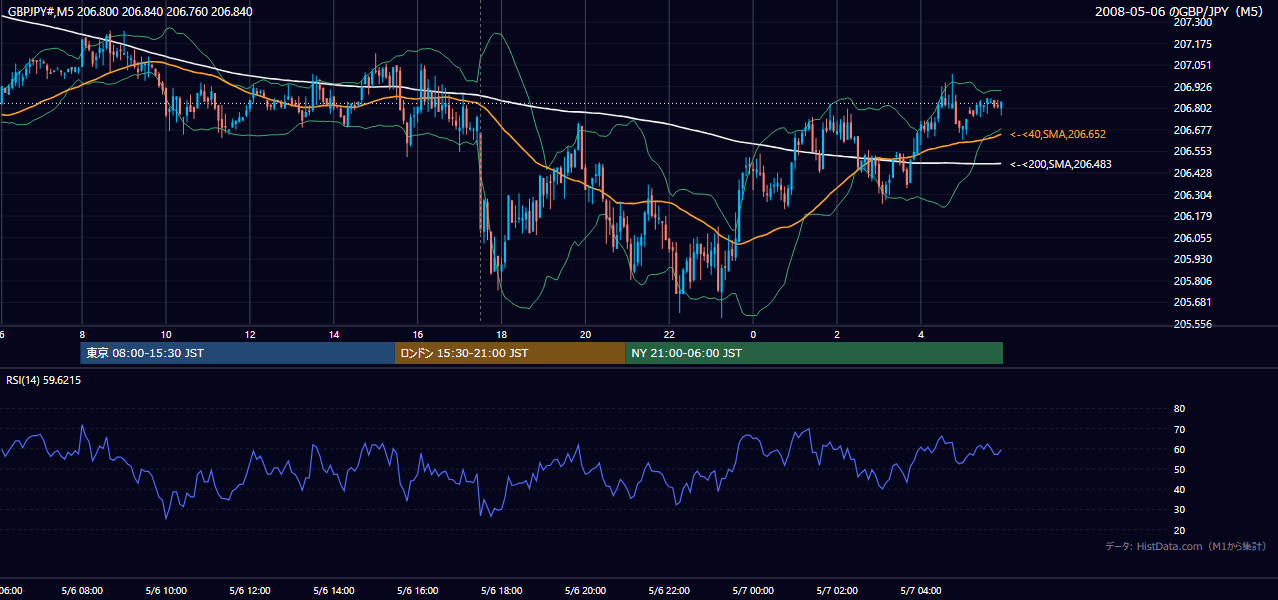Click the 5/6 12:00 timeline label
This screenshot has width=1278, height=600.
250,591
